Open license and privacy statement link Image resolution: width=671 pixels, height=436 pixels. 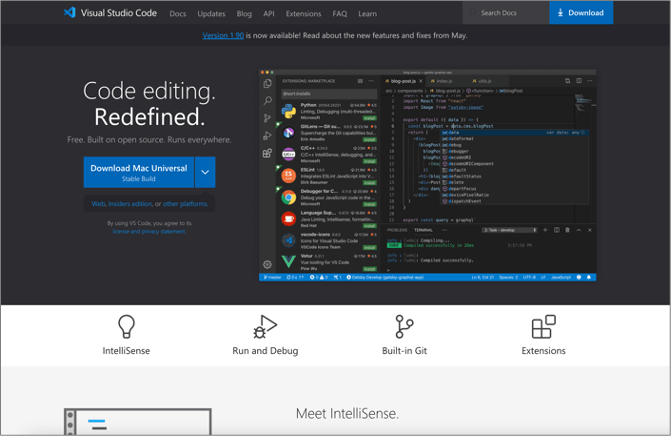click(149, 231)
